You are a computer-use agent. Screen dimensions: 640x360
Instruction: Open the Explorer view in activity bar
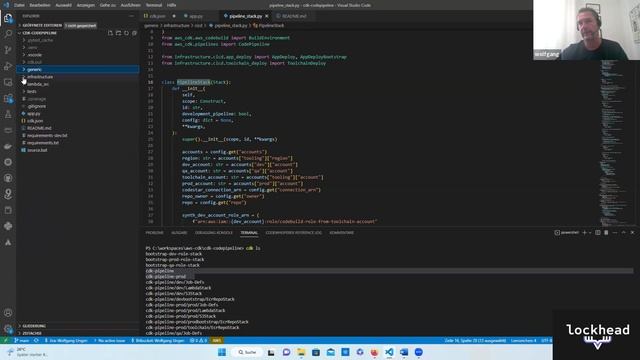coord(8,18)
